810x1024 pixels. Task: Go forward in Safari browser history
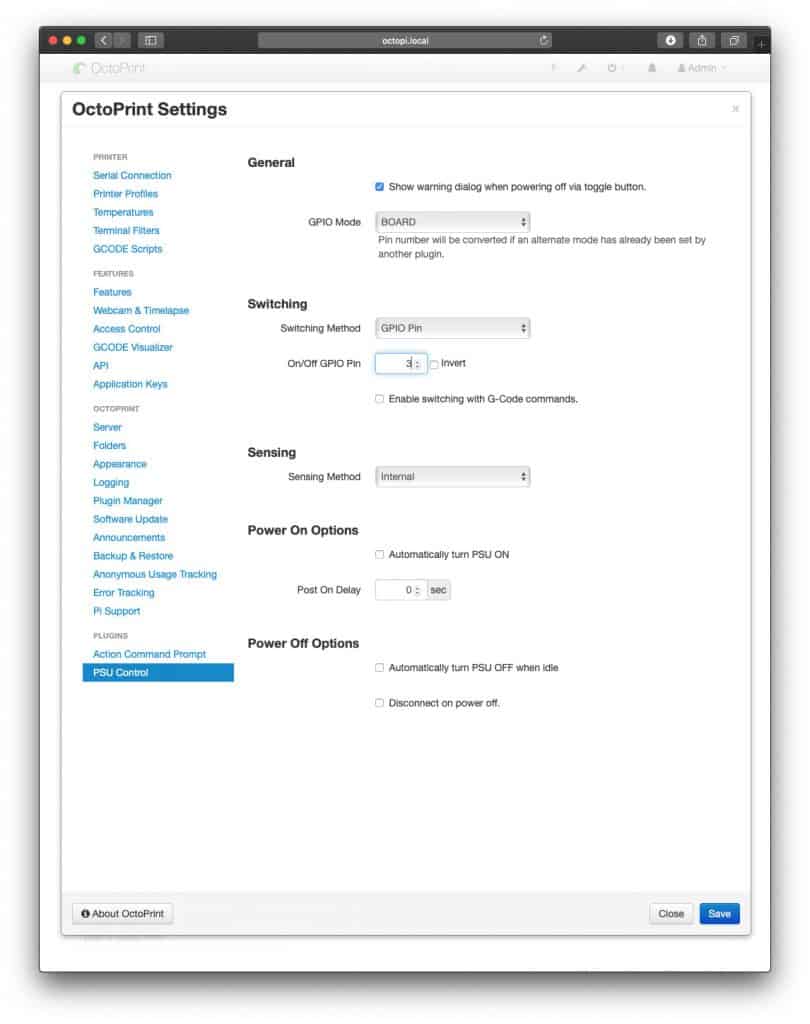point(122,40)
